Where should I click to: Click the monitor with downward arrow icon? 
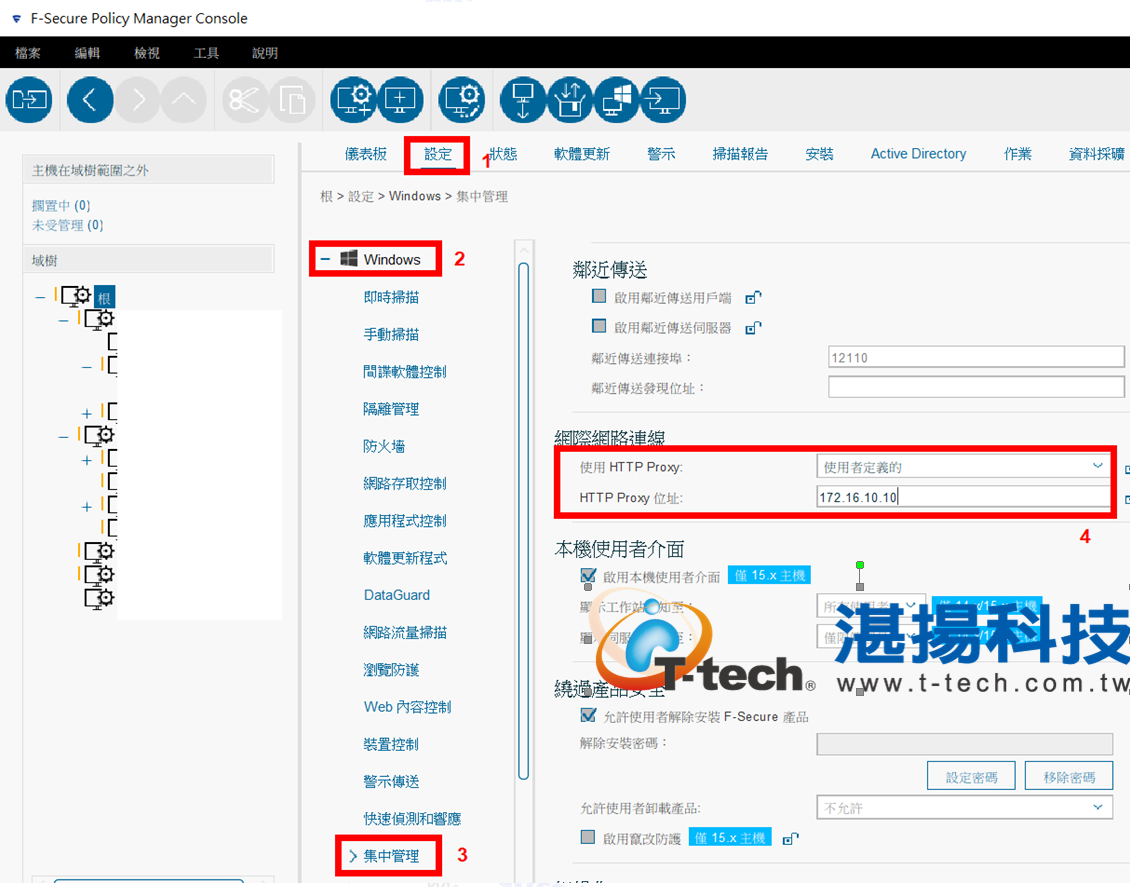click(x=523, y=99)
